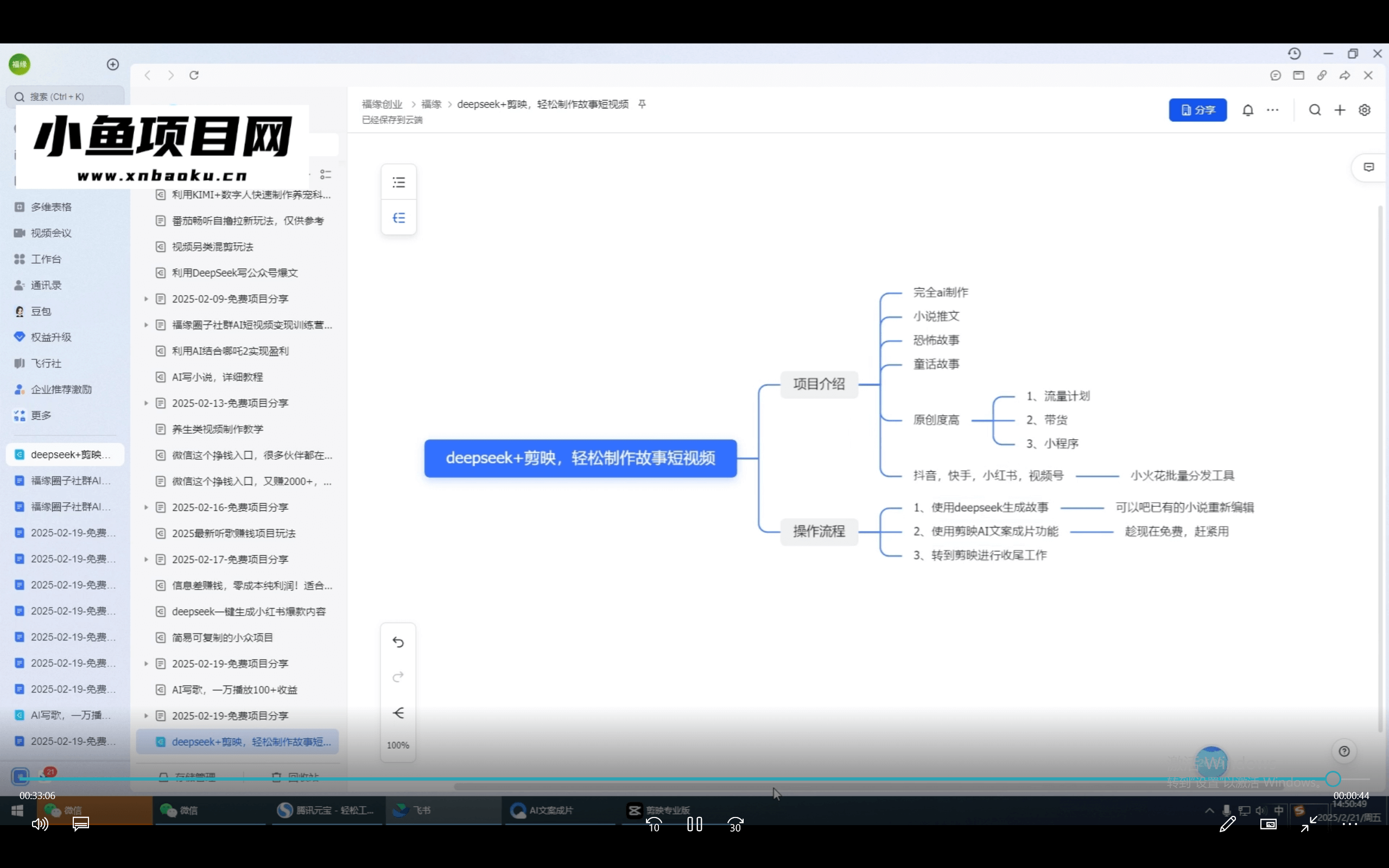
Task: Open the outline list icon above the mindmap
Action: (398, 181)
